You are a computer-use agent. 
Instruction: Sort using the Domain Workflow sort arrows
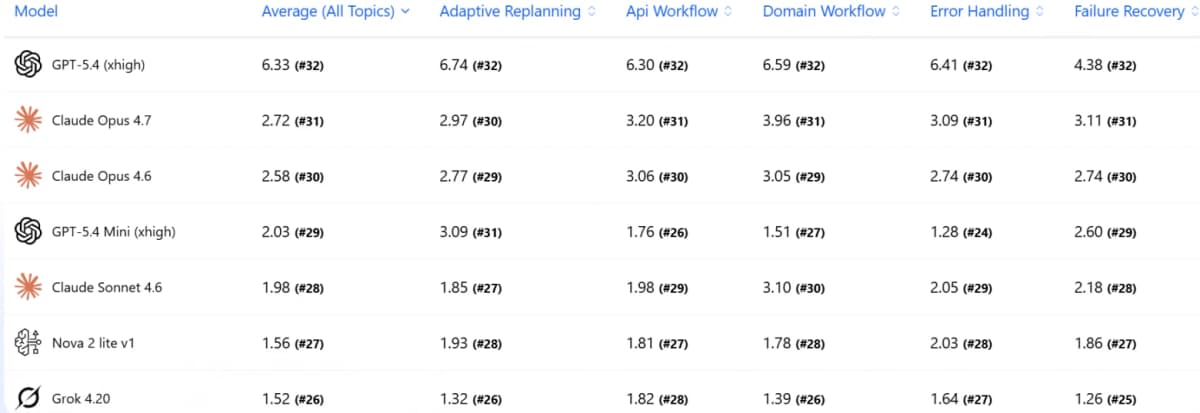pyautogui.click(x=895, y=12)
